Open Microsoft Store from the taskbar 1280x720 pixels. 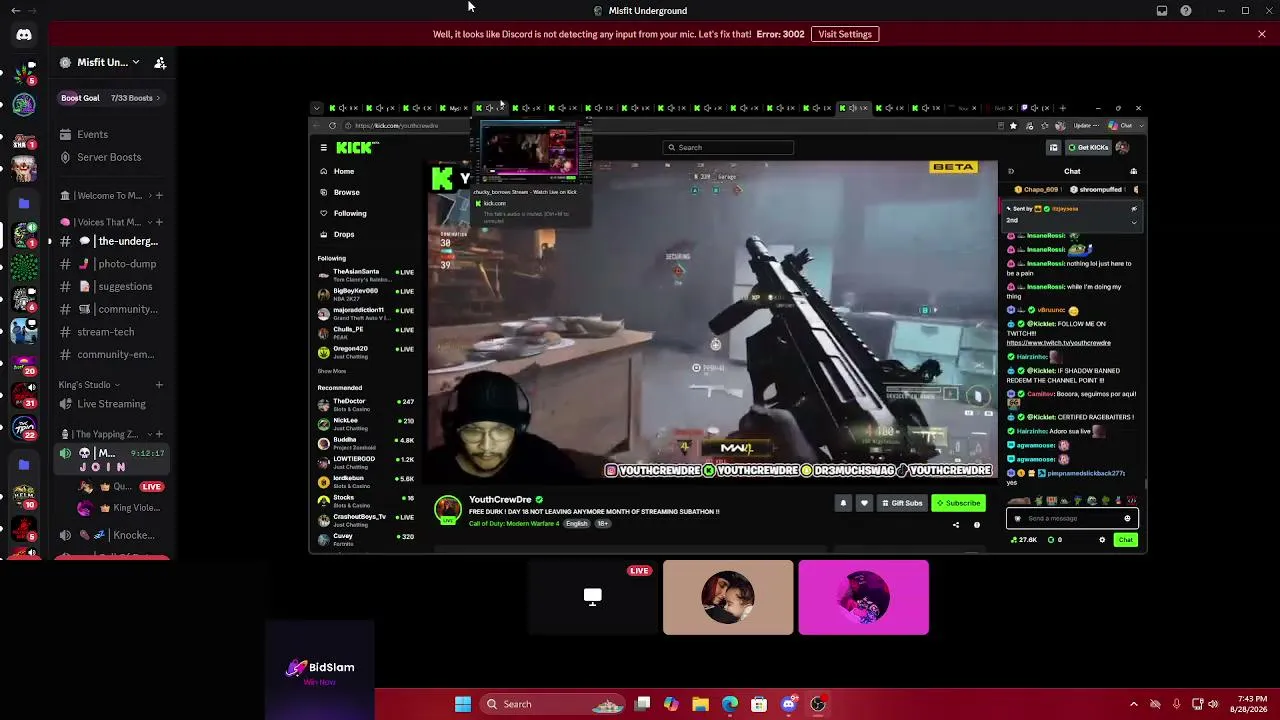(759, 704)
